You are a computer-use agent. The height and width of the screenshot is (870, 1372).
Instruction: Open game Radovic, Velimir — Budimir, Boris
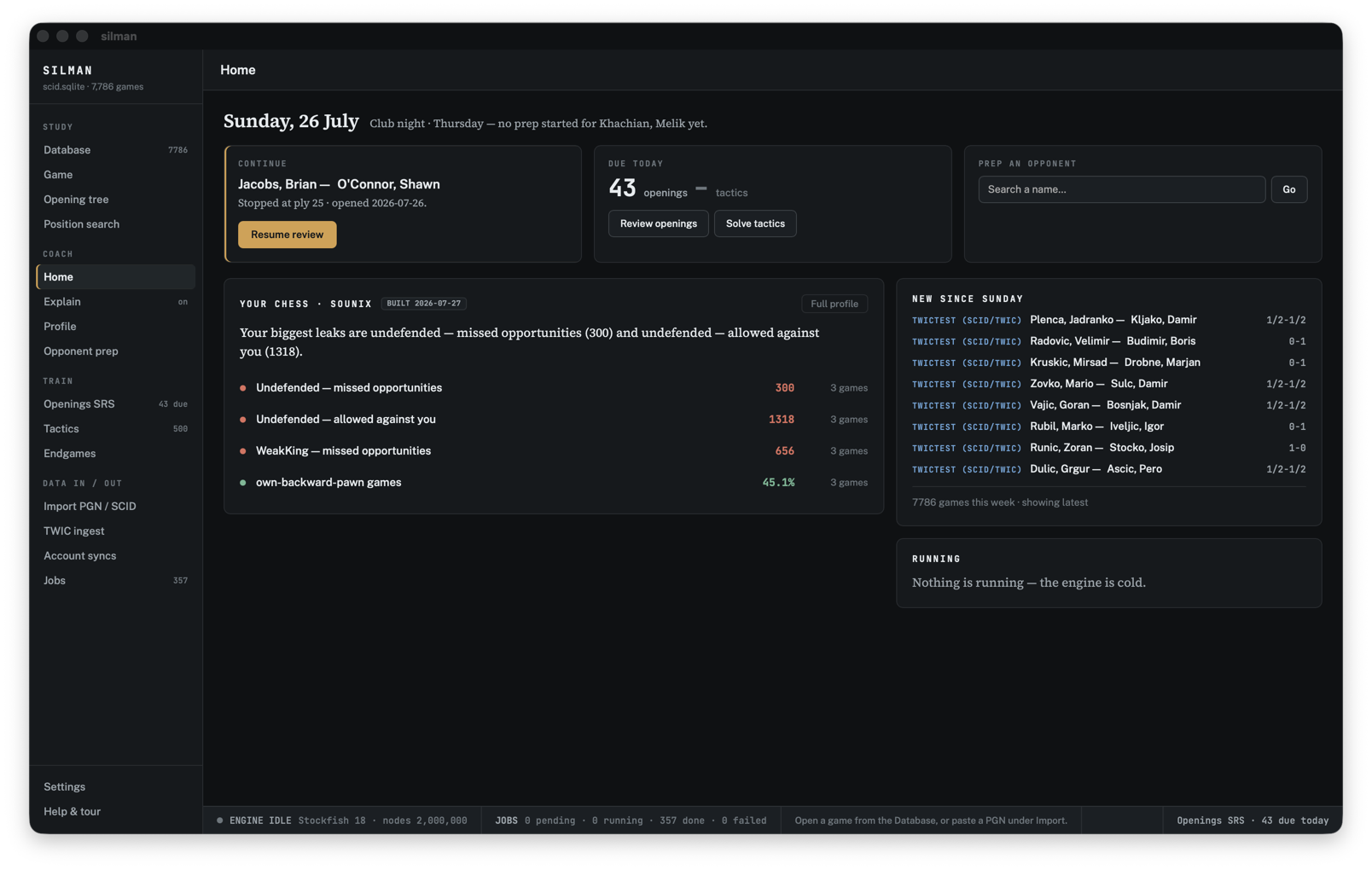click(1108, 341)
